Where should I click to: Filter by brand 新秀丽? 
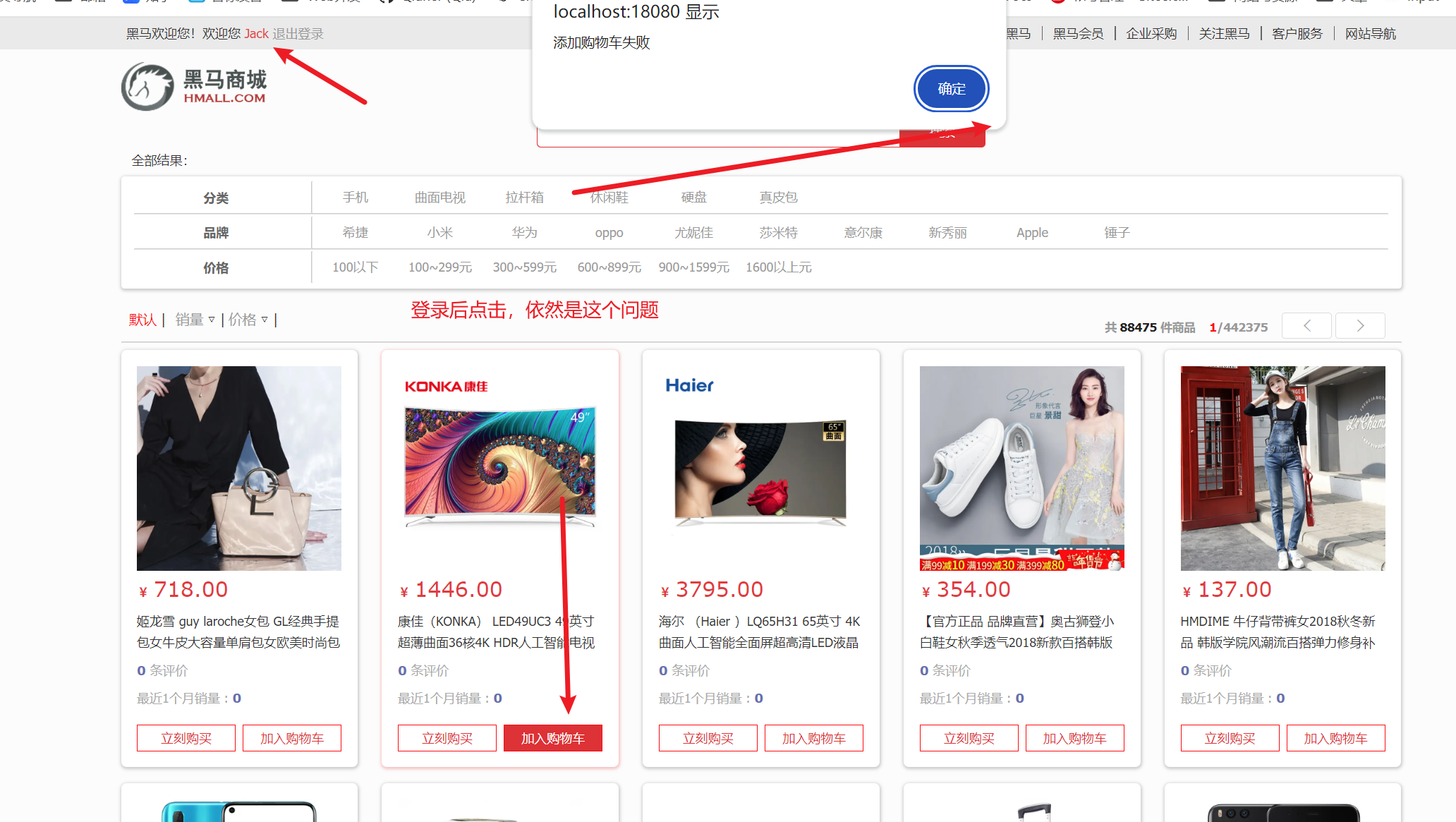948,233
